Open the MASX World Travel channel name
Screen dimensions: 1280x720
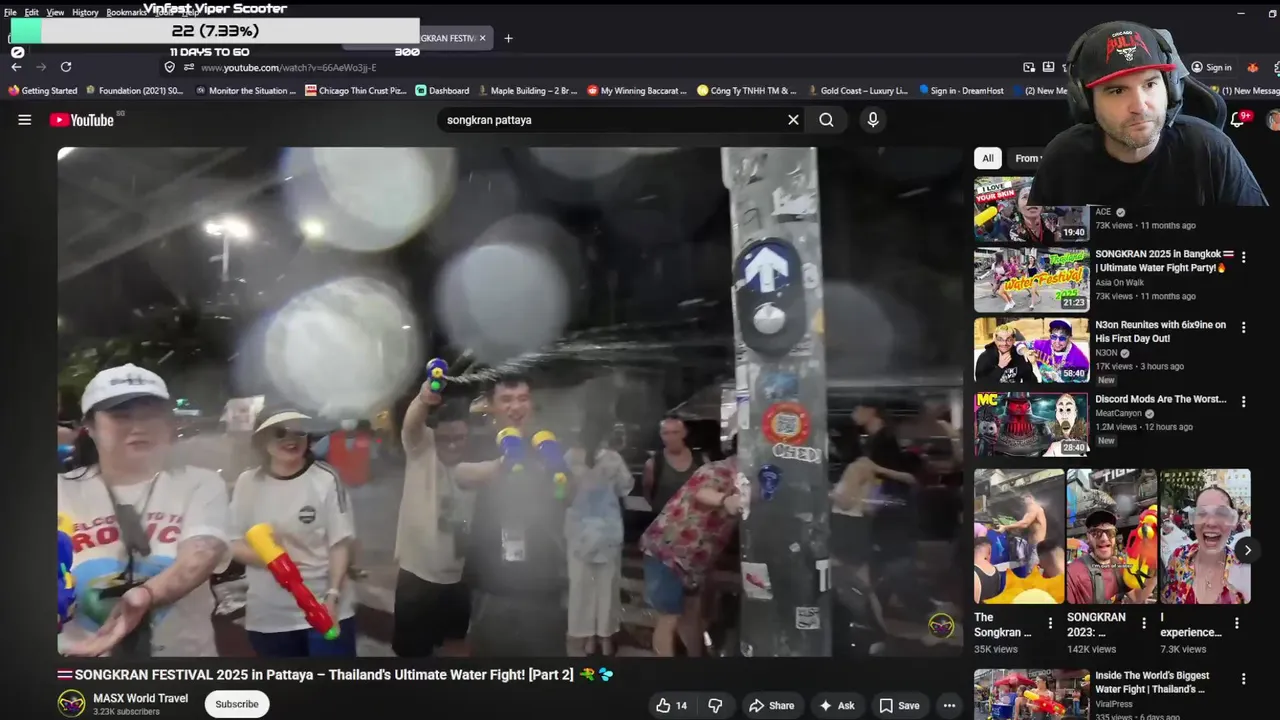140,698
